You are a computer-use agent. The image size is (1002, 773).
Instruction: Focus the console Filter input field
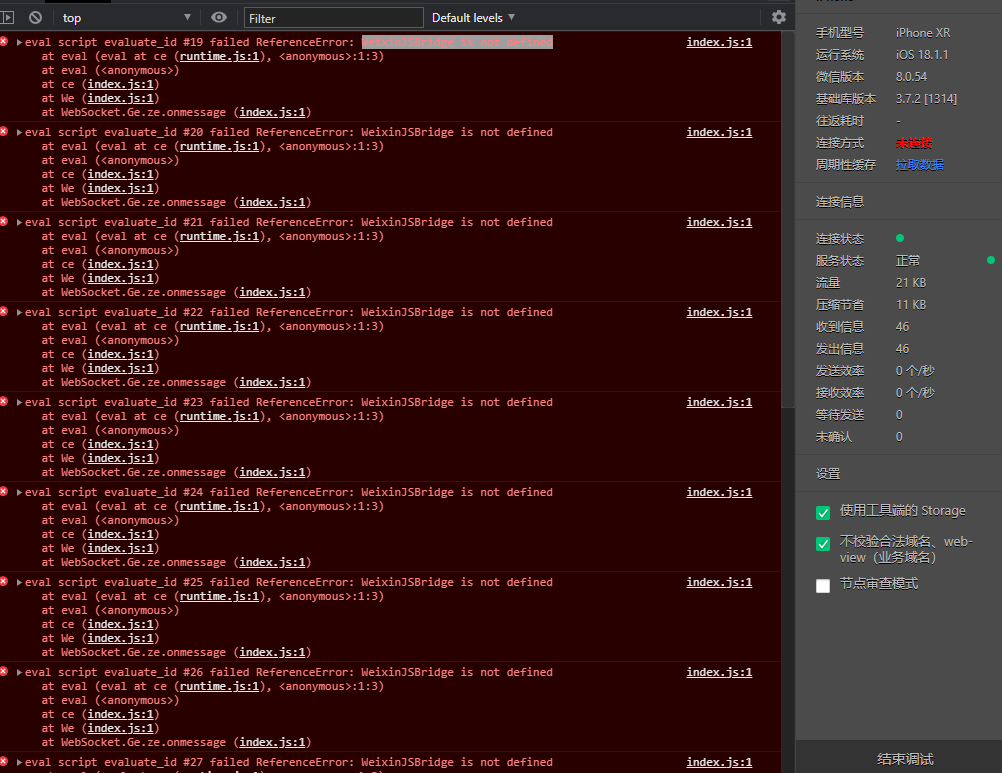[x=334, y=18]
